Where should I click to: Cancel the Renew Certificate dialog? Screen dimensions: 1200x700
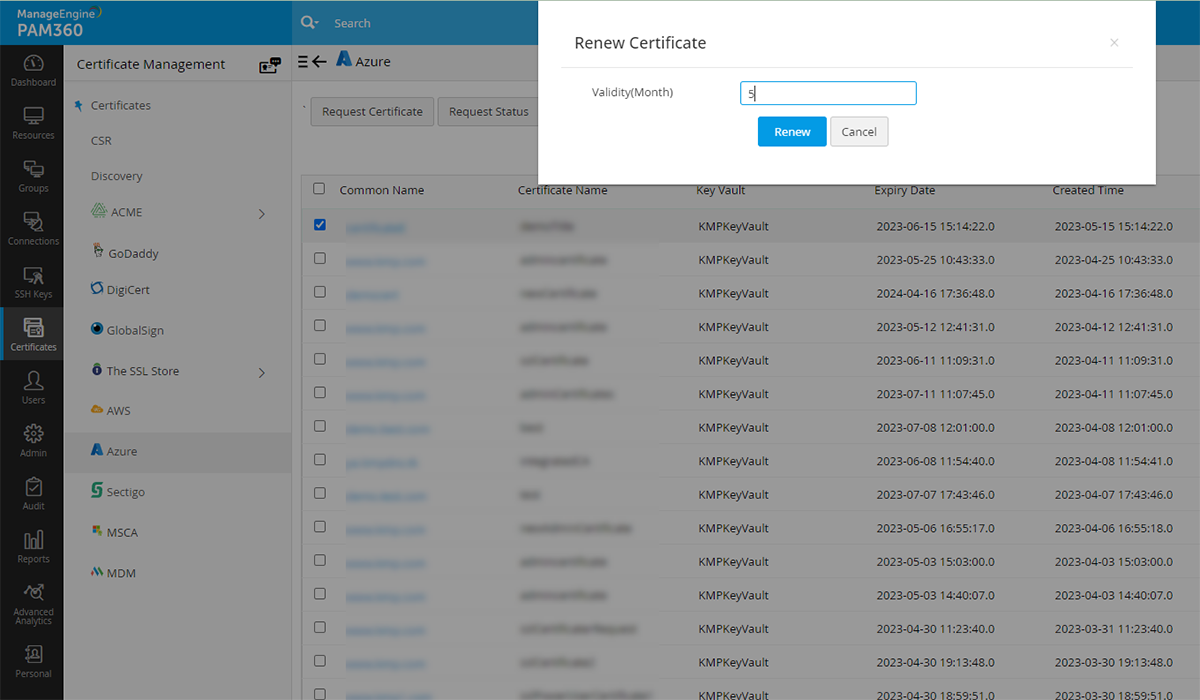pos(859,131)
